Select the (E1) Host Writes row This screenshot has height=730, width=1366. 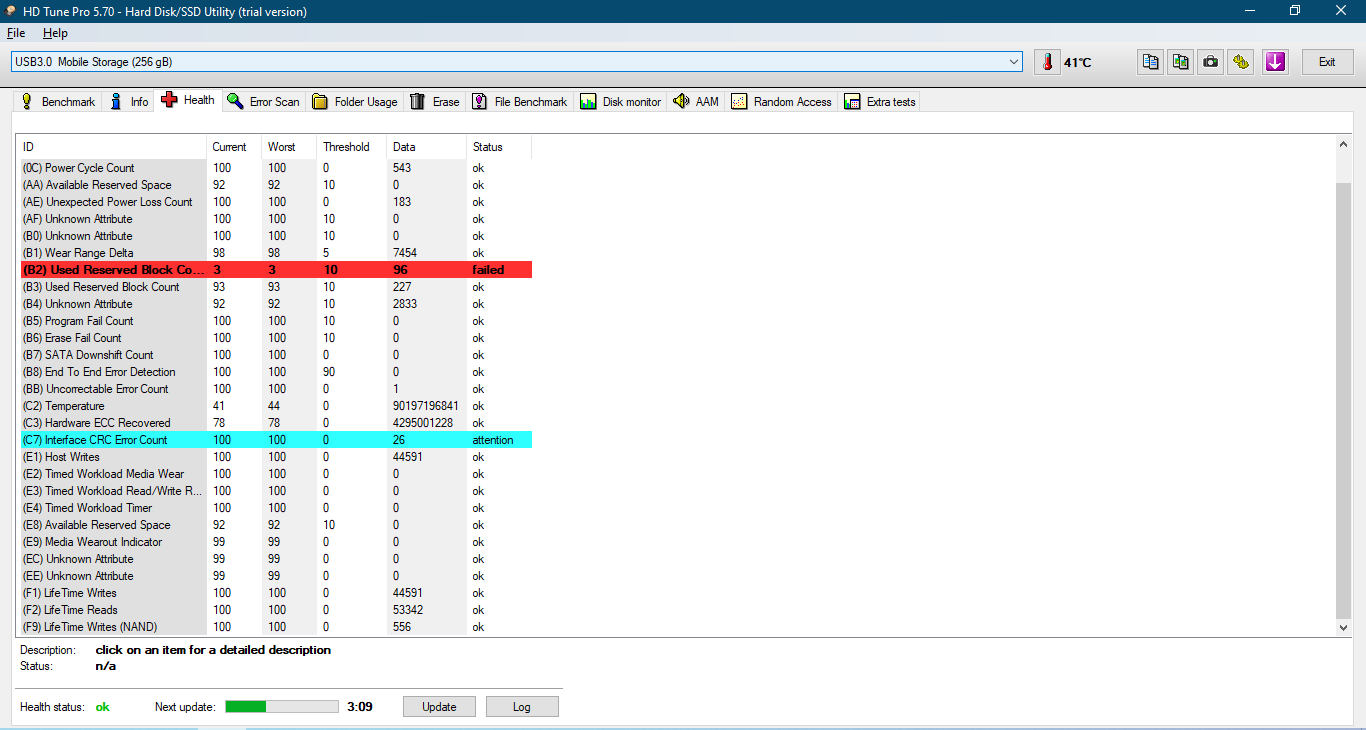click(x=276, y=457)
